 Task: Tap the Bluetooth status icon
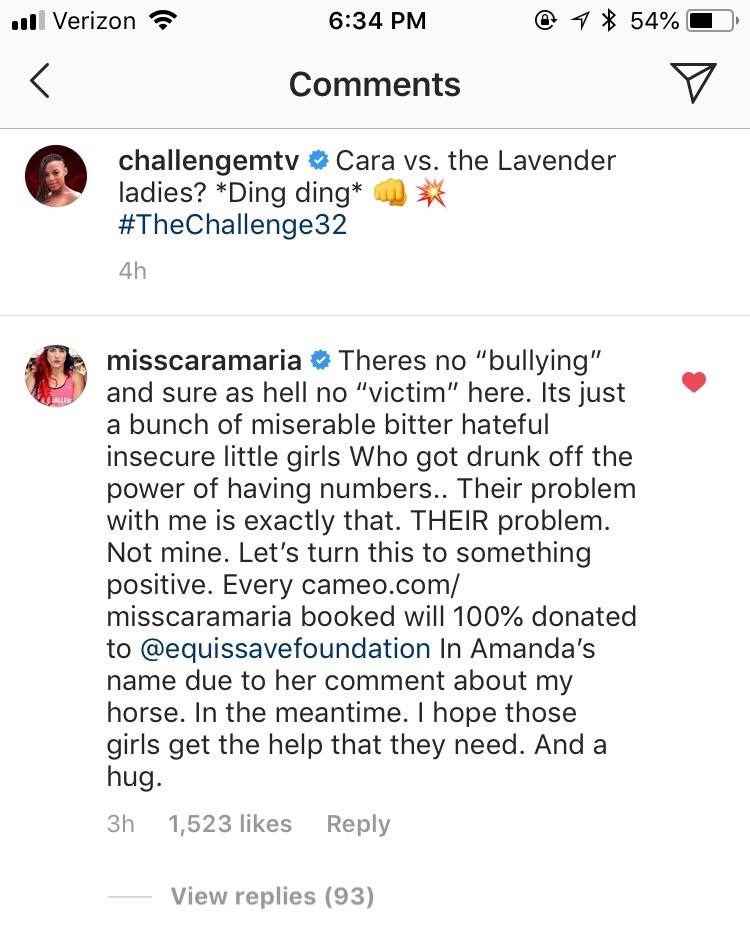[x=607, y=20]
